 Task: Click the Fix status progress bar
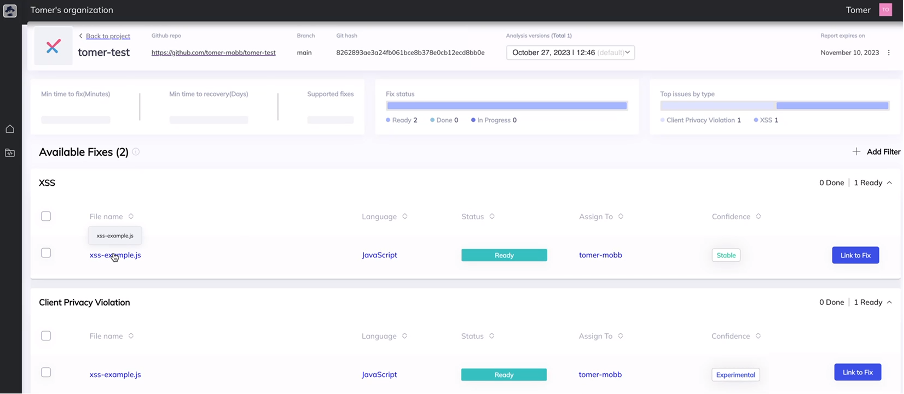(507, 106)
